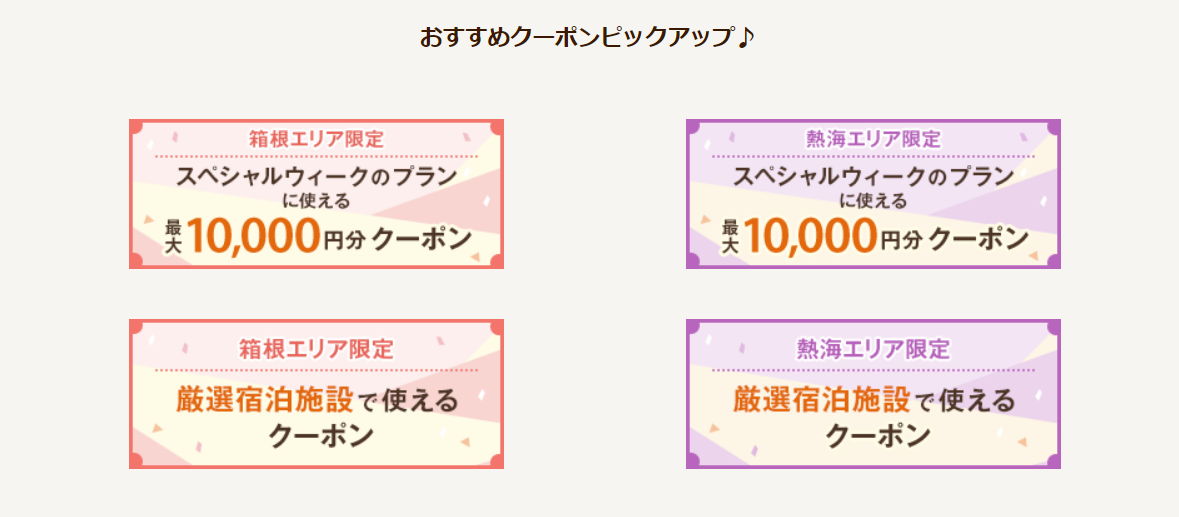Viewport: 1179px width, 517px height.
Task: Select the Atami 厳選宿泊施設 coupon banner
Action: coord(873,394)
